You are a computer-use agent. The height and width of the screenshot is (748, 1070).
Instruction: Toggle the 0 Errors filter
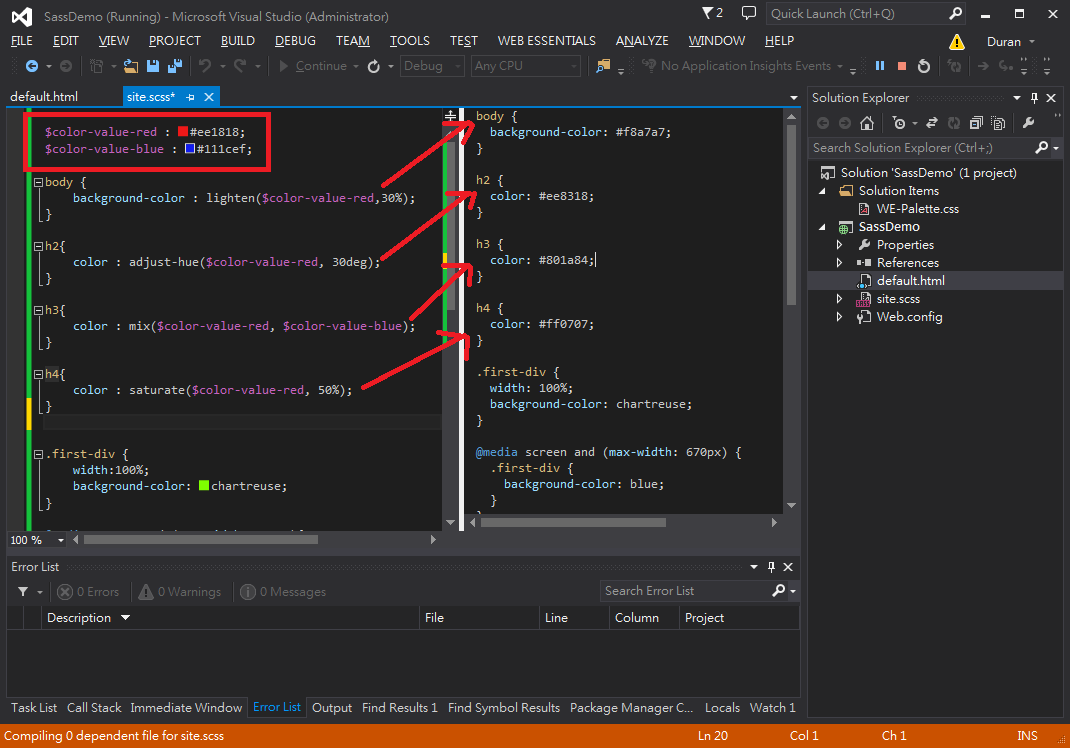pyautogui.click(x=88, y=592)
